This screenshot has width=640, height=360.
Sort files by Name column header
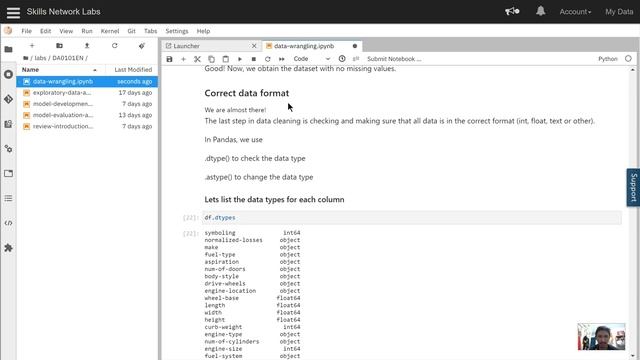pyautogui.click(x=60, y=70)
